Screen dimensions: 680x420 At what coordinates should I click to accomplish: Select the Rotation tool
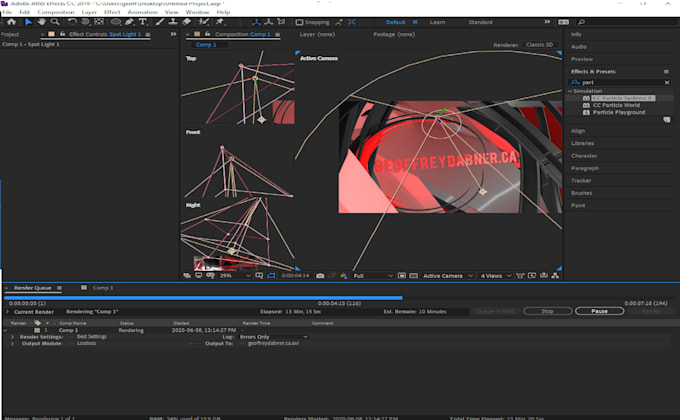point(72,22)
